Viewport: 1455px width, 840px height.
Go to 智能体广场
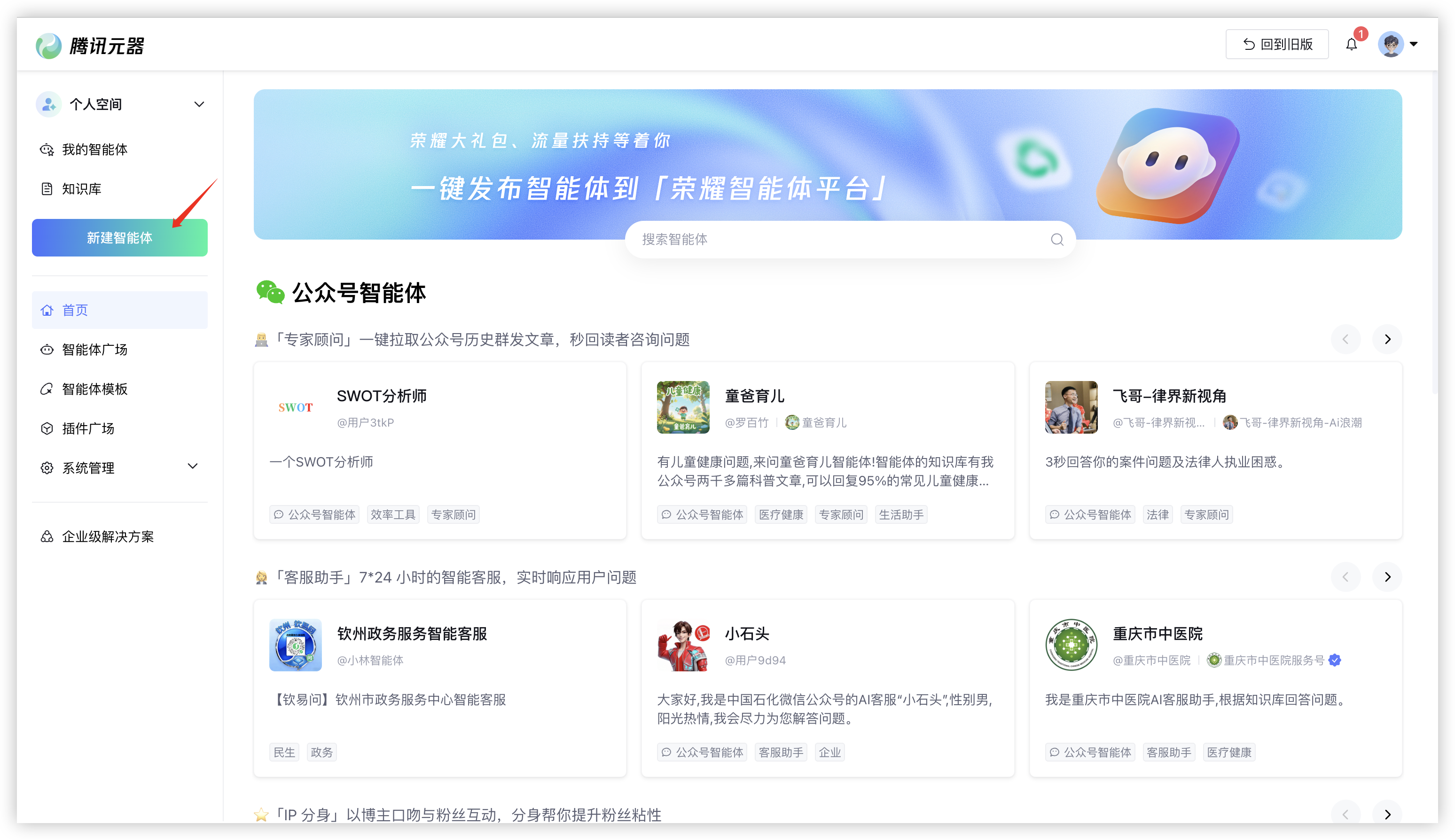tap(94, 350)
